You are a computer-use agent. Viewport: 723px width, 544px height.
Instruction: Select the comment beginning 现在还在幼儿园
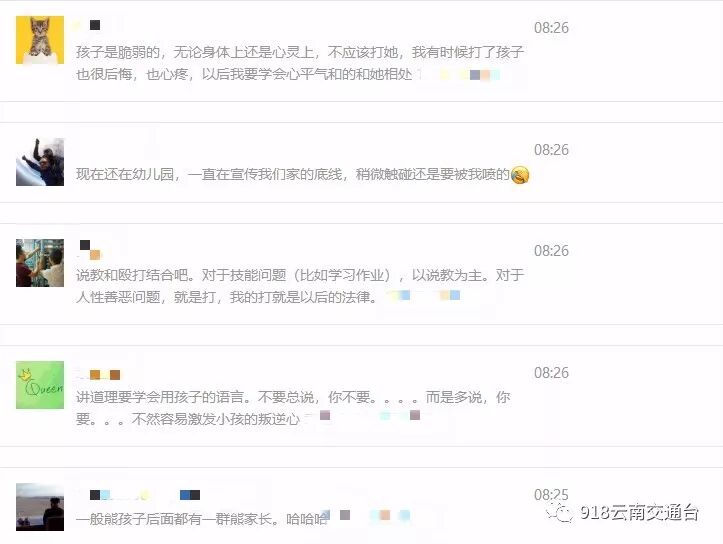coord(293,174)
